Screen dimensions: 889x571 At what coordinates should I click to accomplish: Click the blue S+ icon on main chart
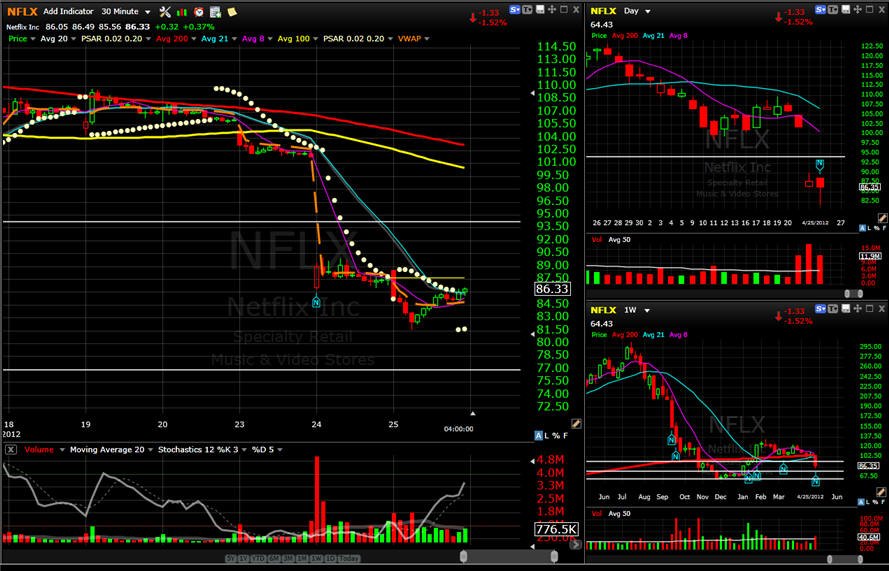(x=516, y=10)
